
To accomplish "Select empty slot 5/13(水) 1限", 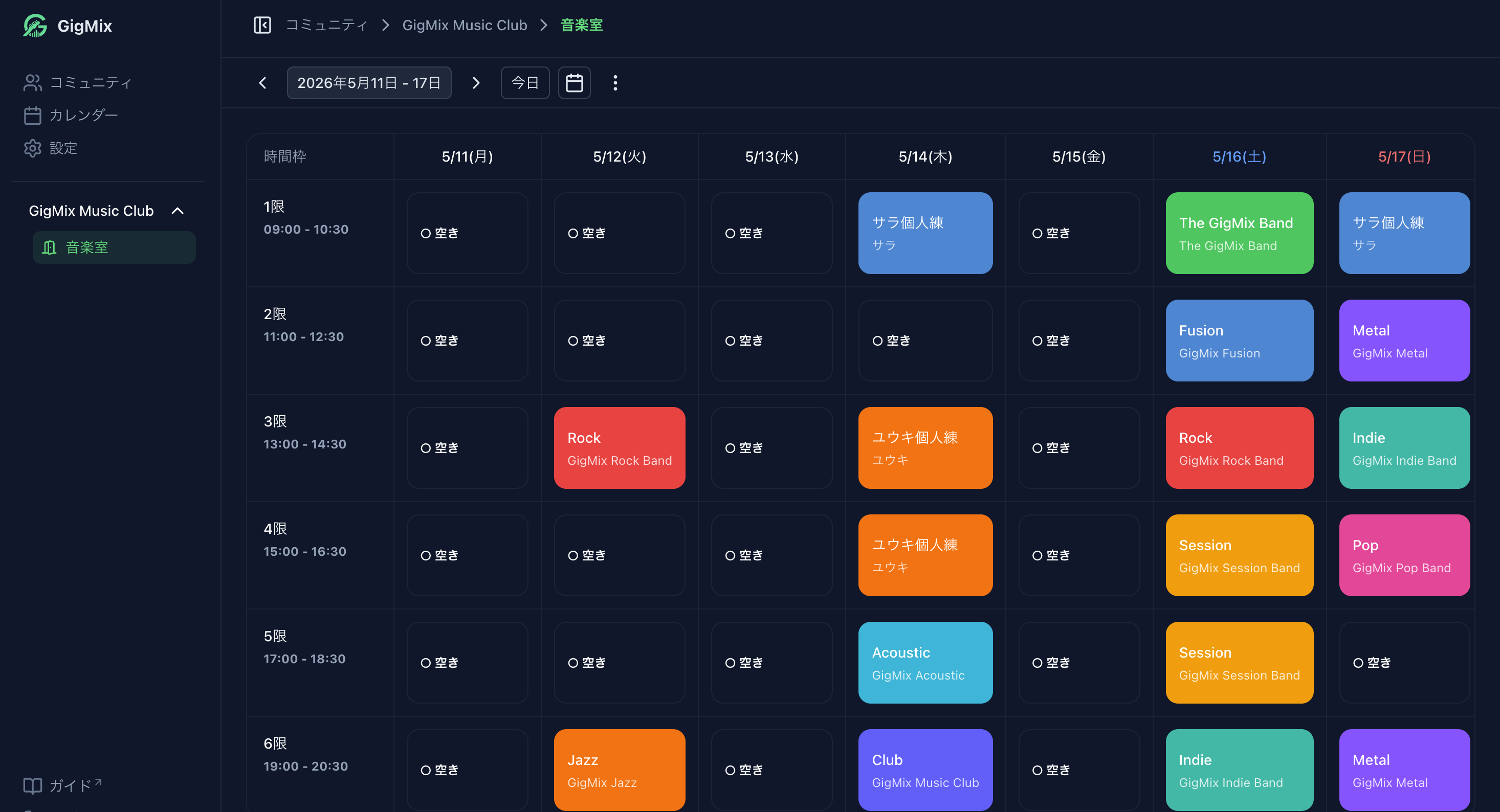I will click(x=771, y=233).
